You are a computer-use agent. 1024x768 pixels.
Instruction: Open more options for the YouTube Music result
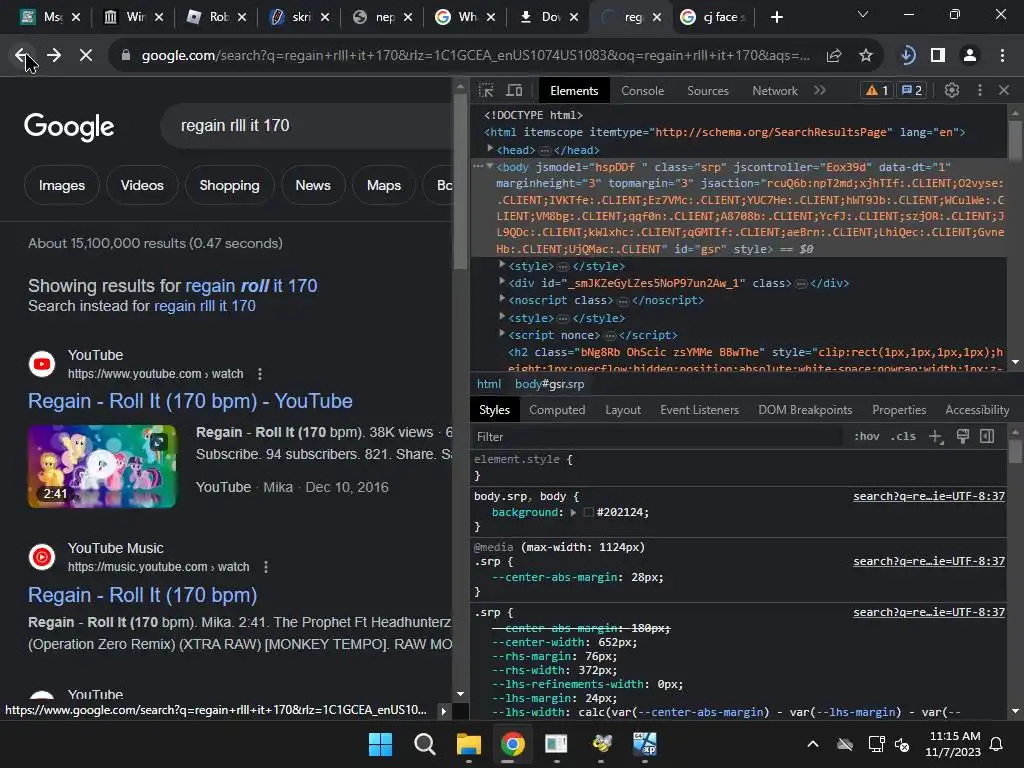pyautogui.click(x=265, y=567)
